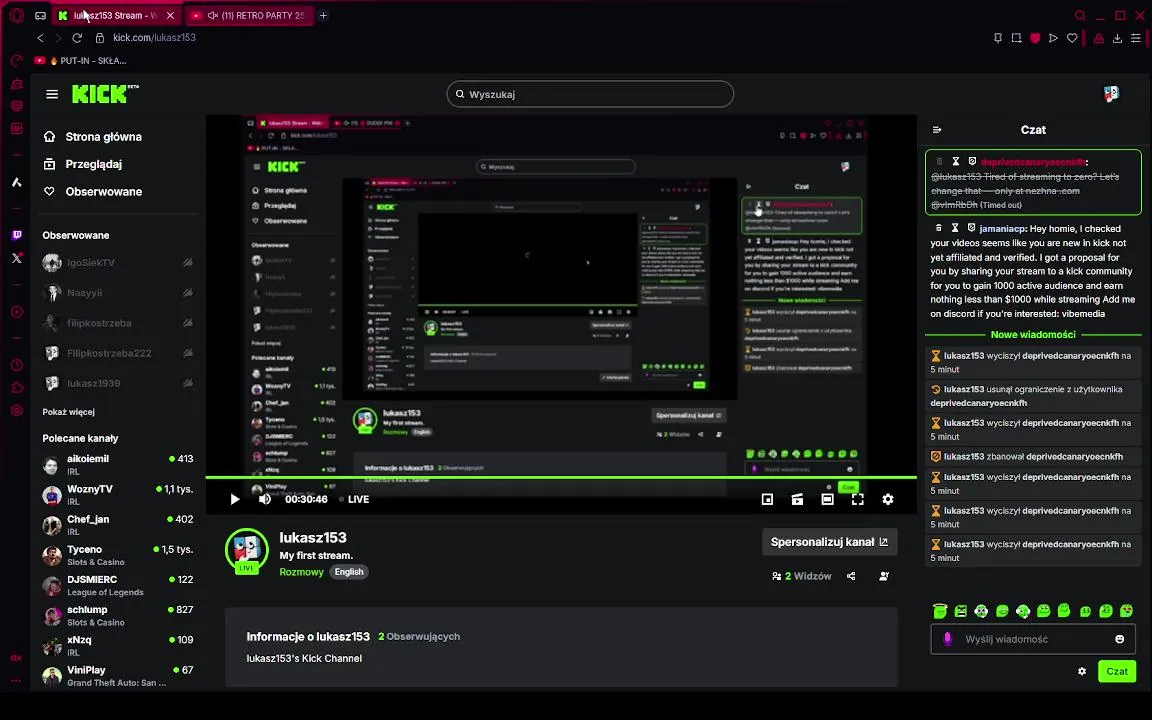
Task: Open a new browser tab
Action: click(x=323, y=15)
